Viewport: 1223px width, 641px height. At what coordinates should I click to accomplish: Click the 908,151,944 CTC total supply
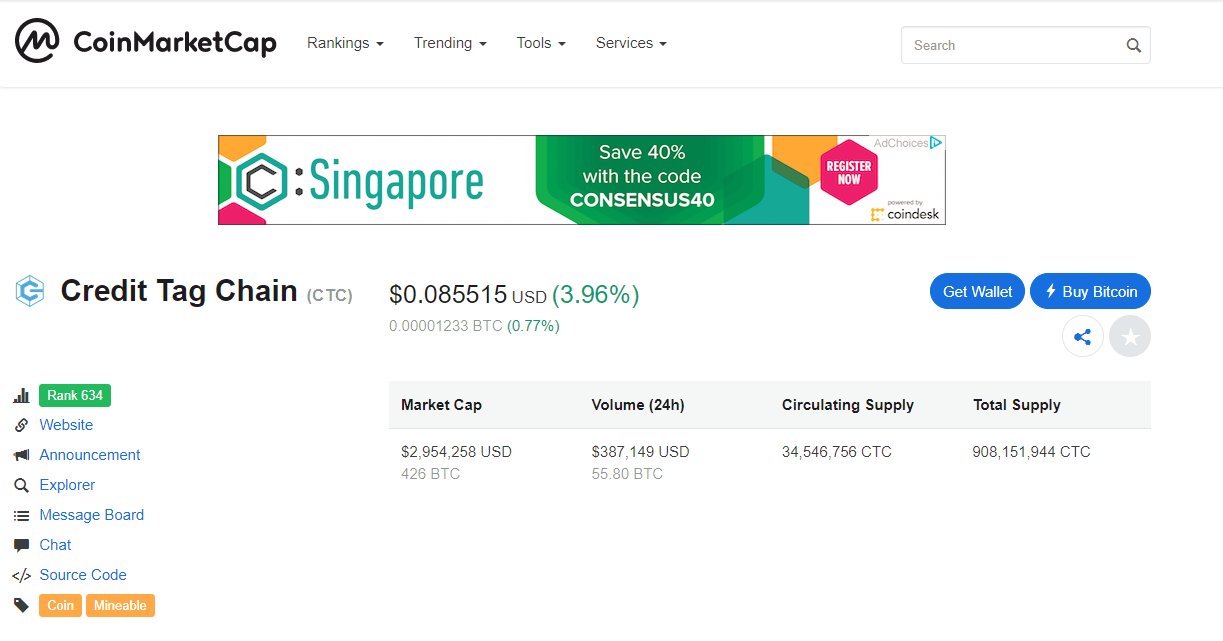pyautogui.click(x=1031, y=452)
